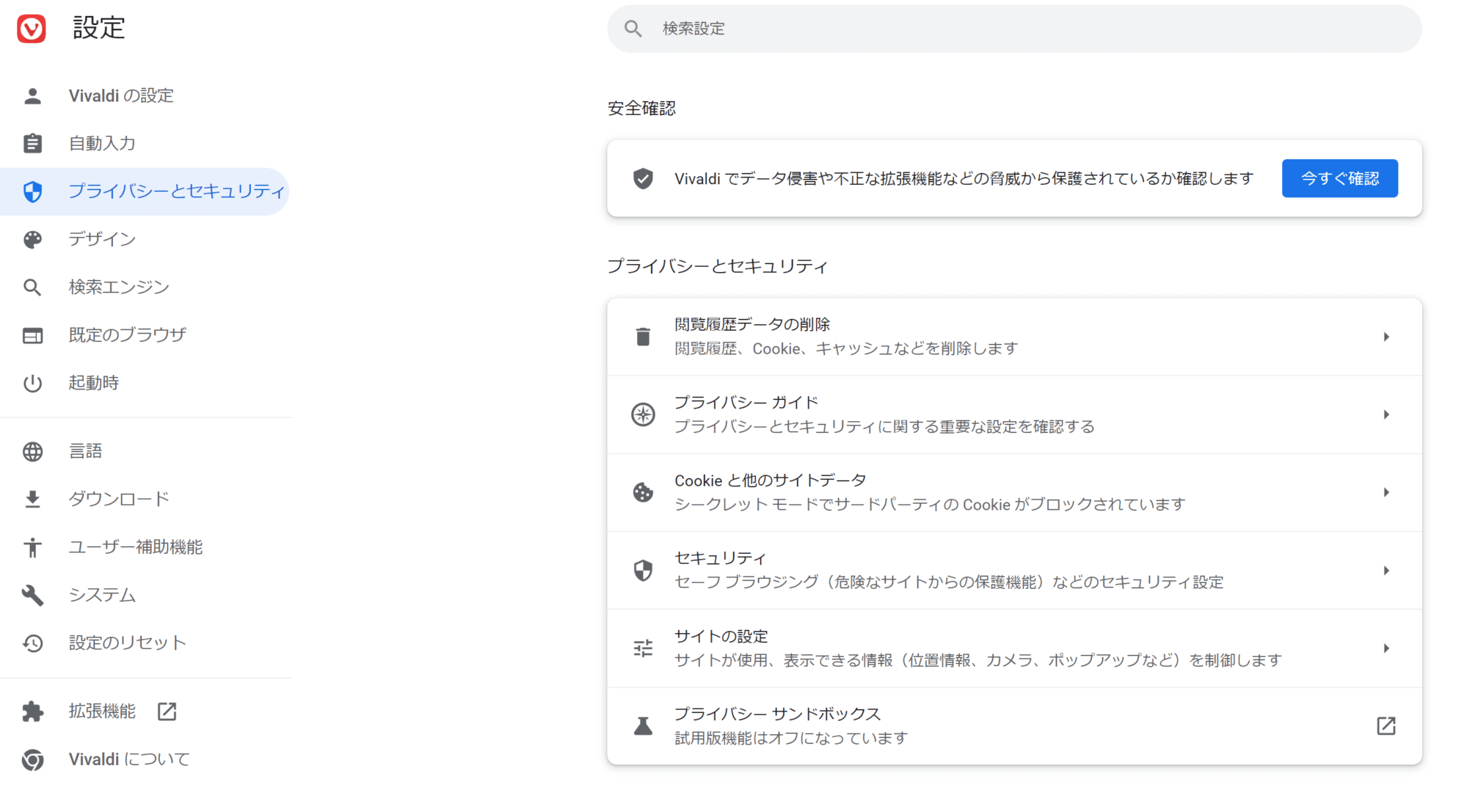This screenshot has width=1467, height=812.
Task: Click the 今すぐ確認 button
Action: point(1339,178)
